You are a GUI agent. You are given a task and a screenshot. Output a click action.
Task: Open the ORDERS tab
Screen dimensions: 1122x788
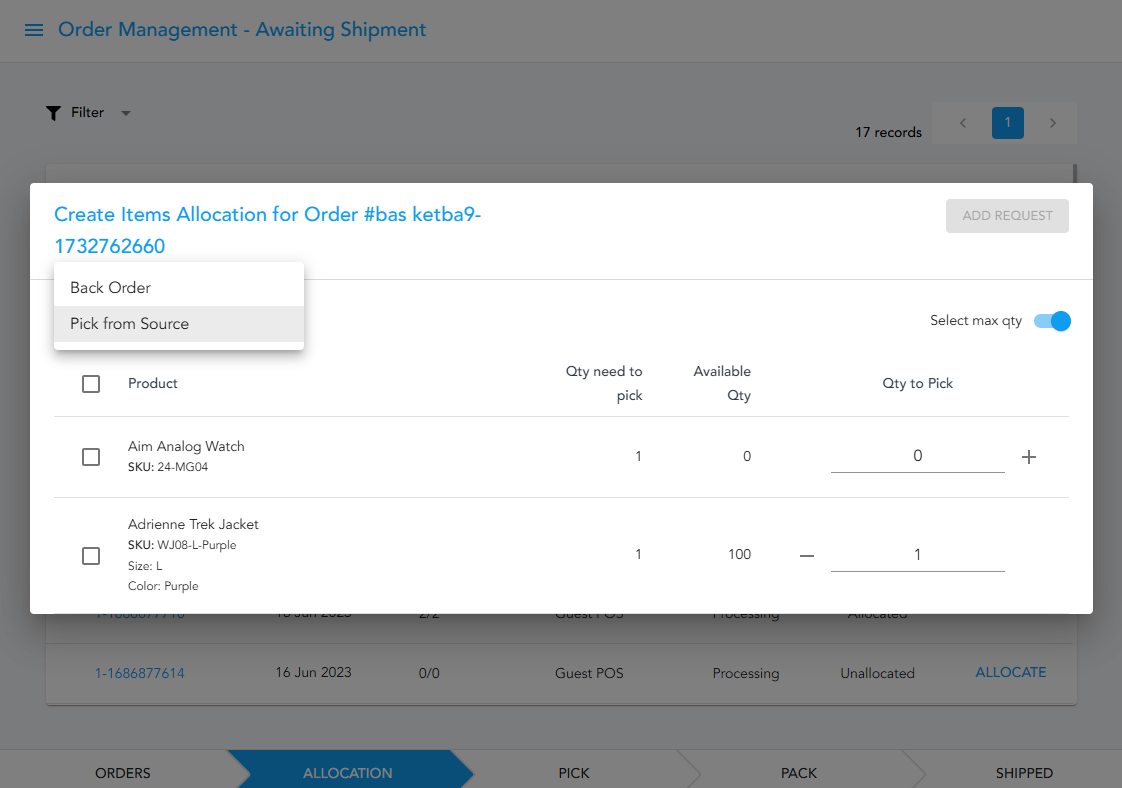122,772
